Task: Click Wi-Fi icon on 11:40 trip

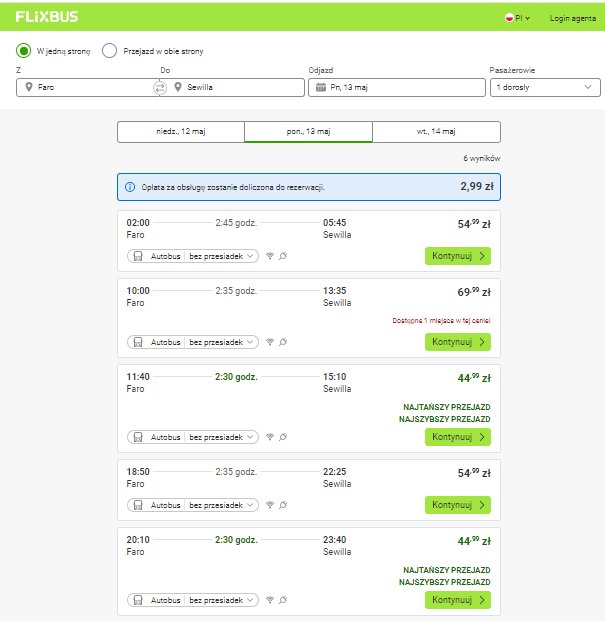Action: click(x=270, y=437)
